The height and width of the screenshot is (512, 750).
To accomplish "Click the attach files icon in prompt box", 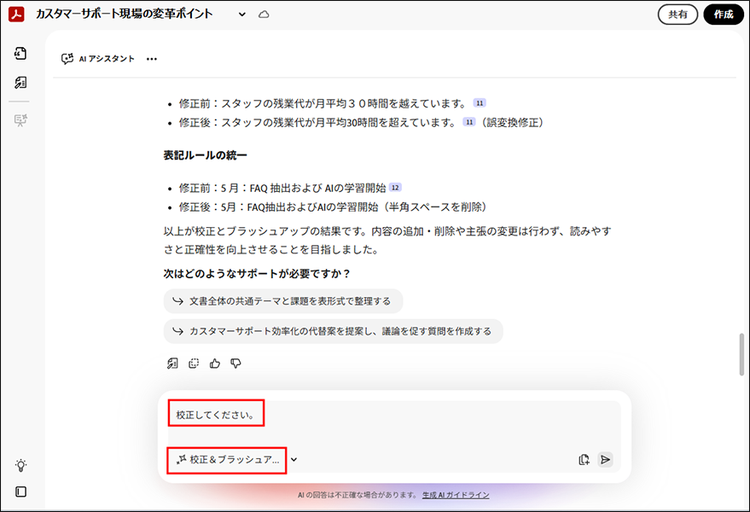I will [x=584, y=460].
